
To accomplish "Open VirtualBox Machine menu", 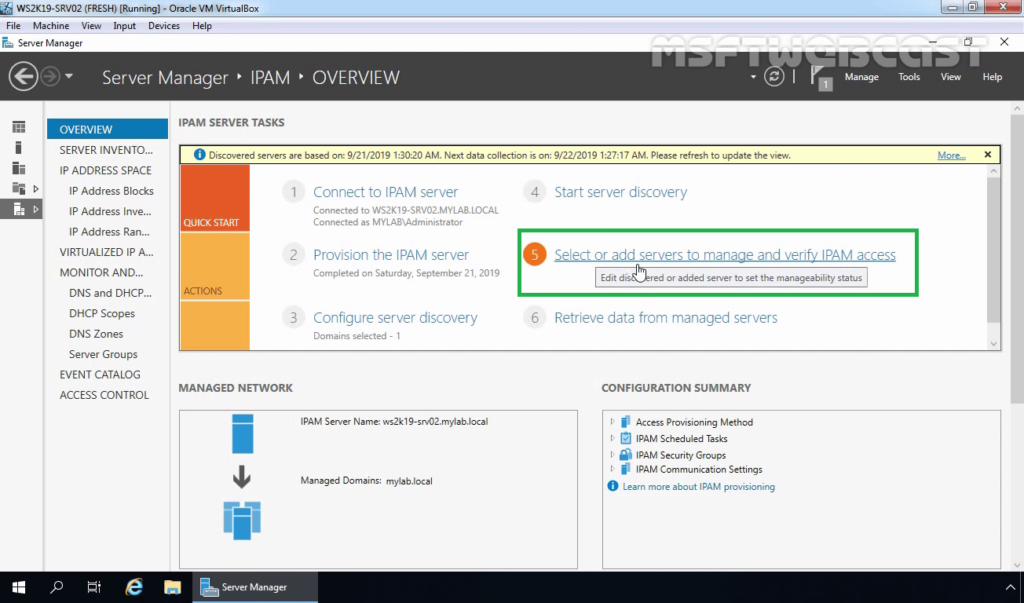I will coord(51,25).
